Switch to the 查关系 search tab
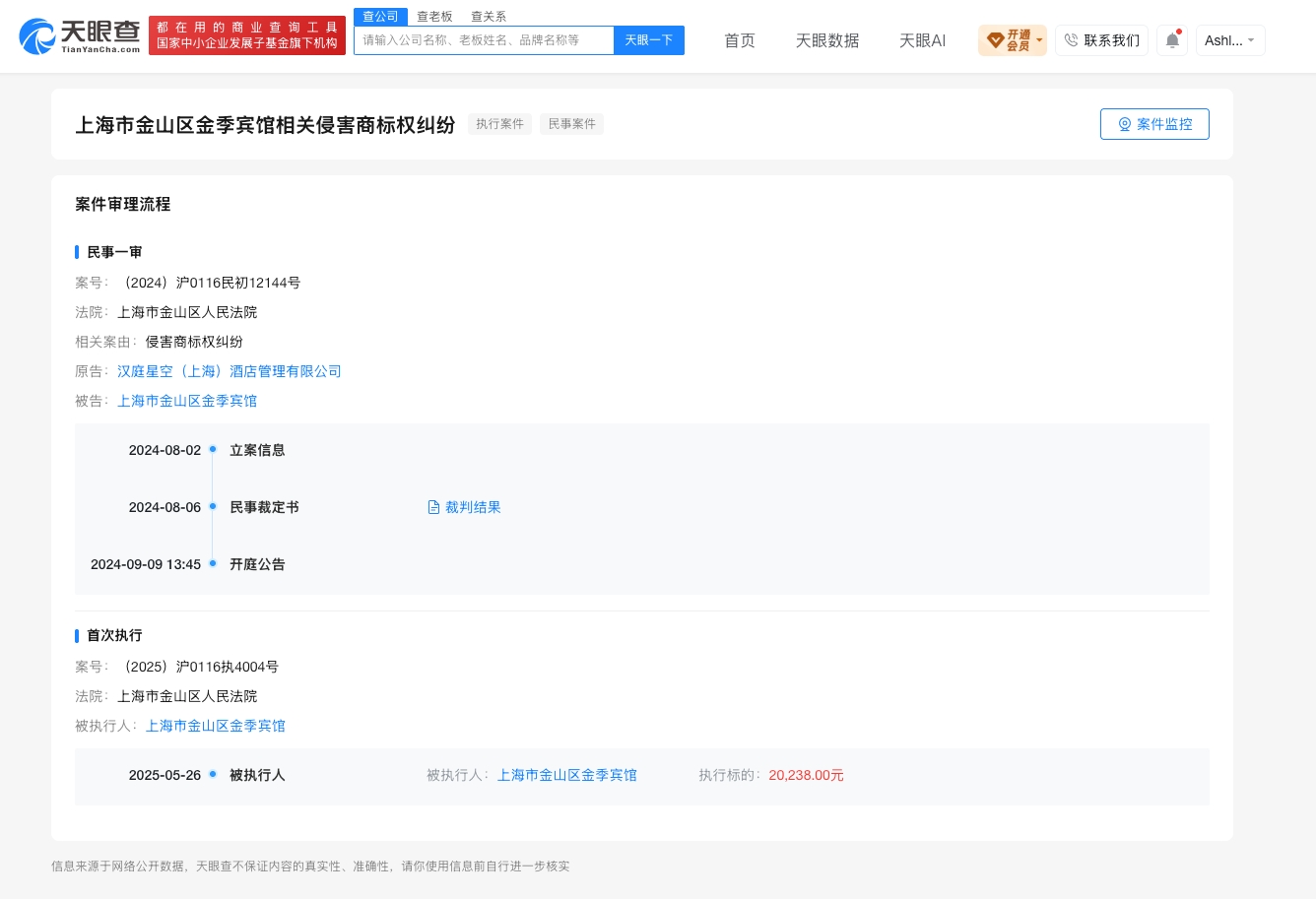This screenshot has height=899, width=1316. (489, 17)
